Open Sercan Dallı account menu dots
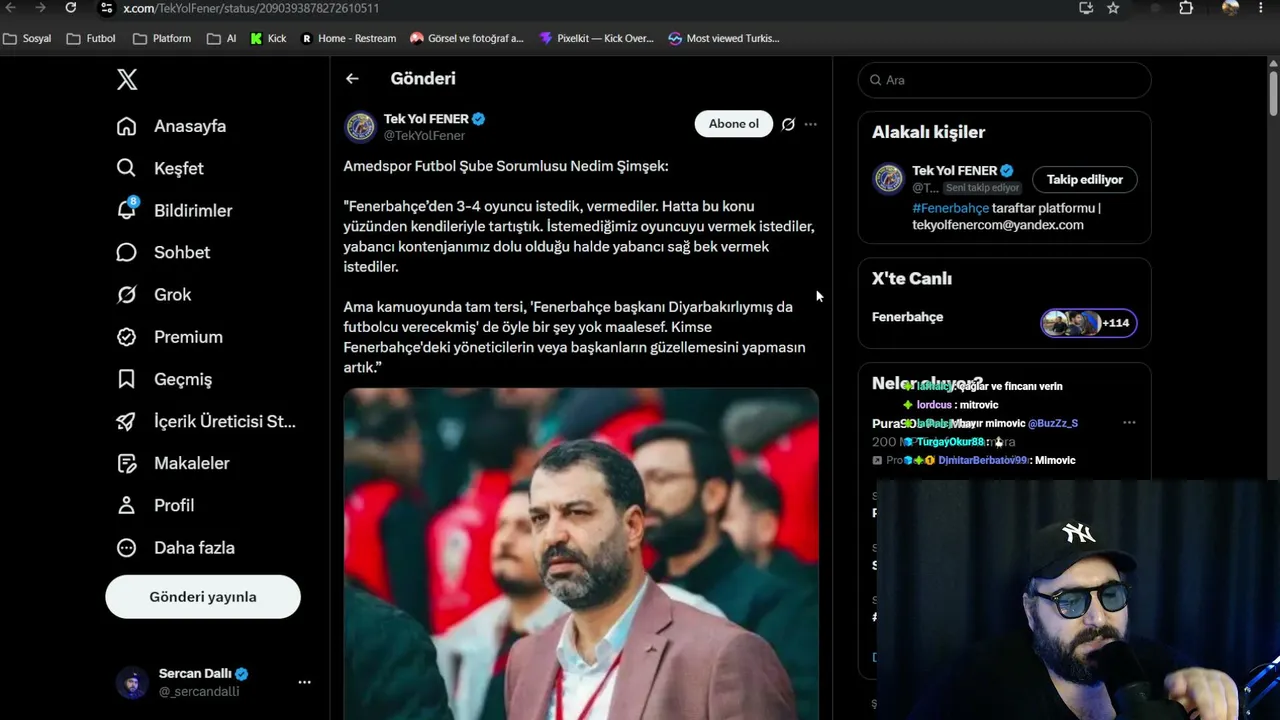1280x720 pixels. coord(304,682)
